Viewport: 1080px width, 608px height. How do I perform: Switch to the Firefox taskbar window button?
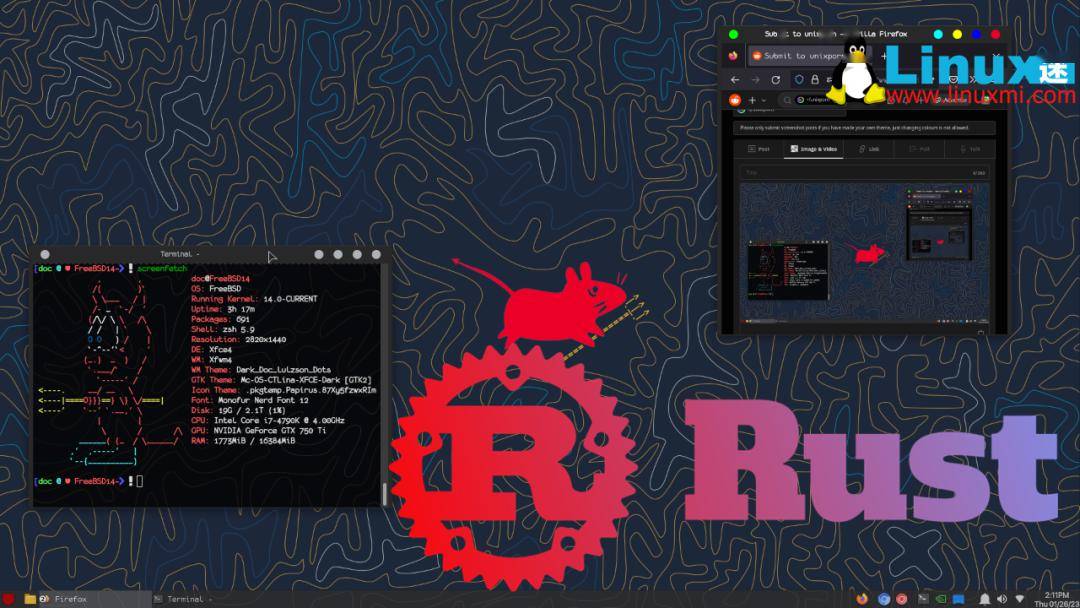[x=93, y=599]
